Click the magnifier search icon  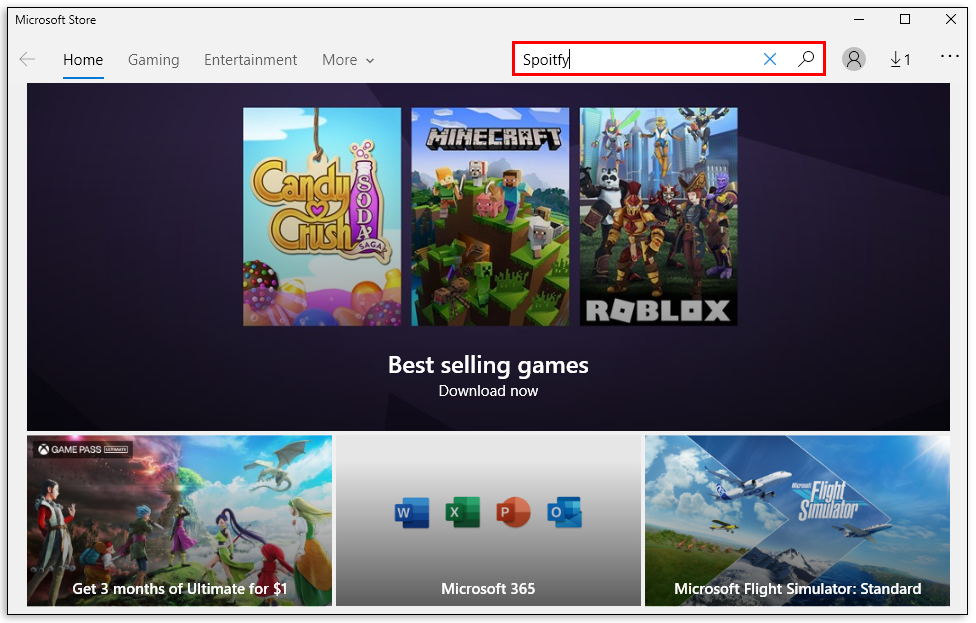806,59
